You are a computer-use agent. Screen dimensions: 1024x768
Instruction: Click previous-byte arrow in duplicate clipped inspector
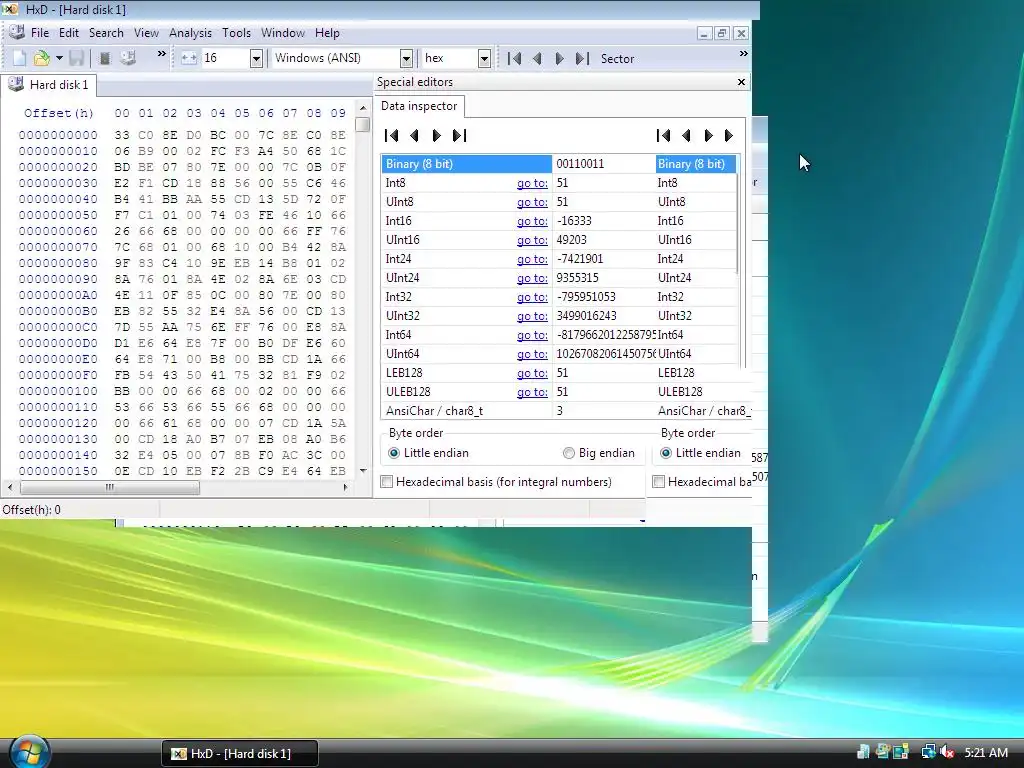[x=686, y=135]
